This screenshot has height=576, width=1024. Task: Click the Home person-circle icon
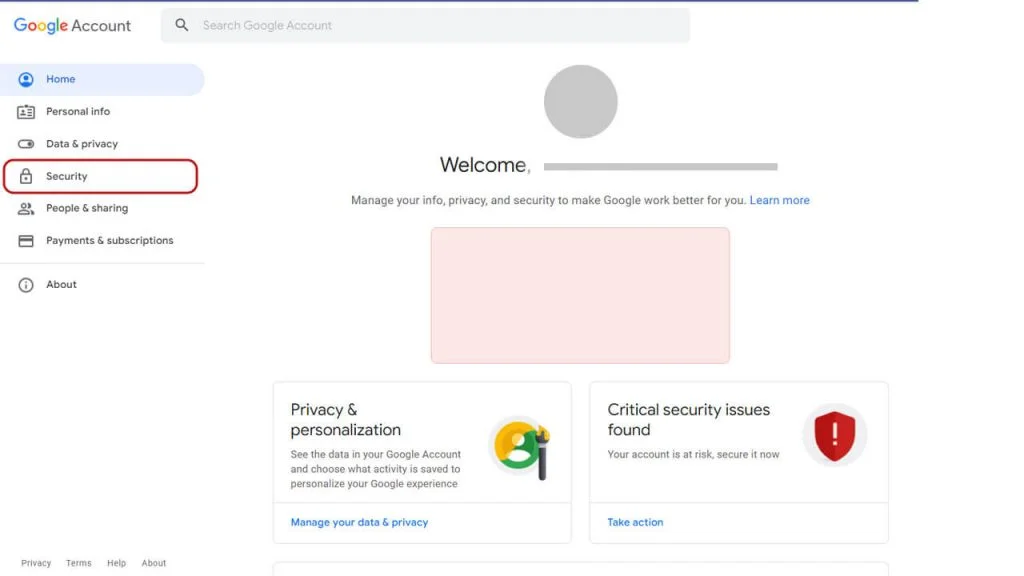coord(25,80)
